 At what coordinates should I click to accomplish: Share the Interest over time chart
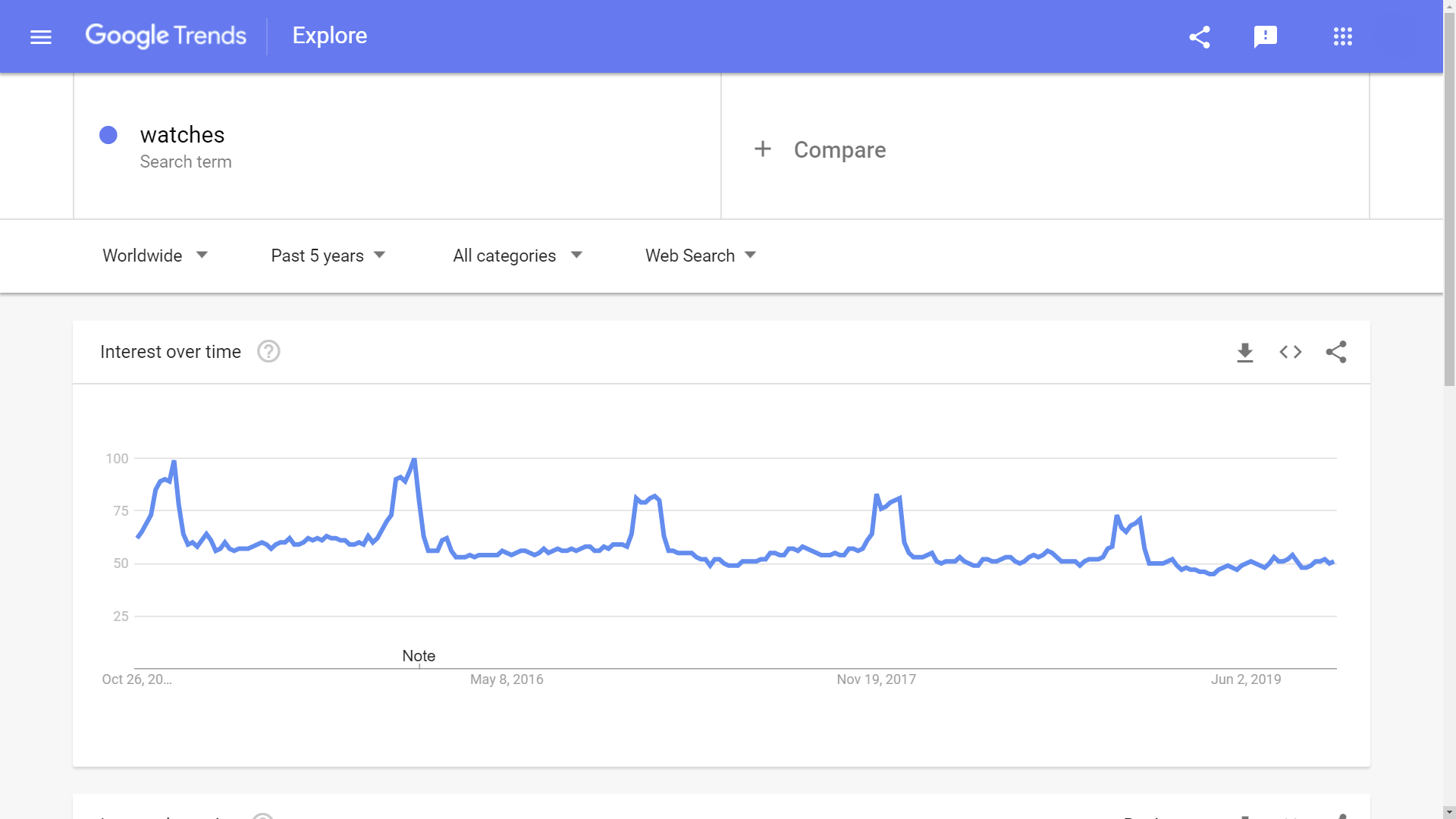1336,352
